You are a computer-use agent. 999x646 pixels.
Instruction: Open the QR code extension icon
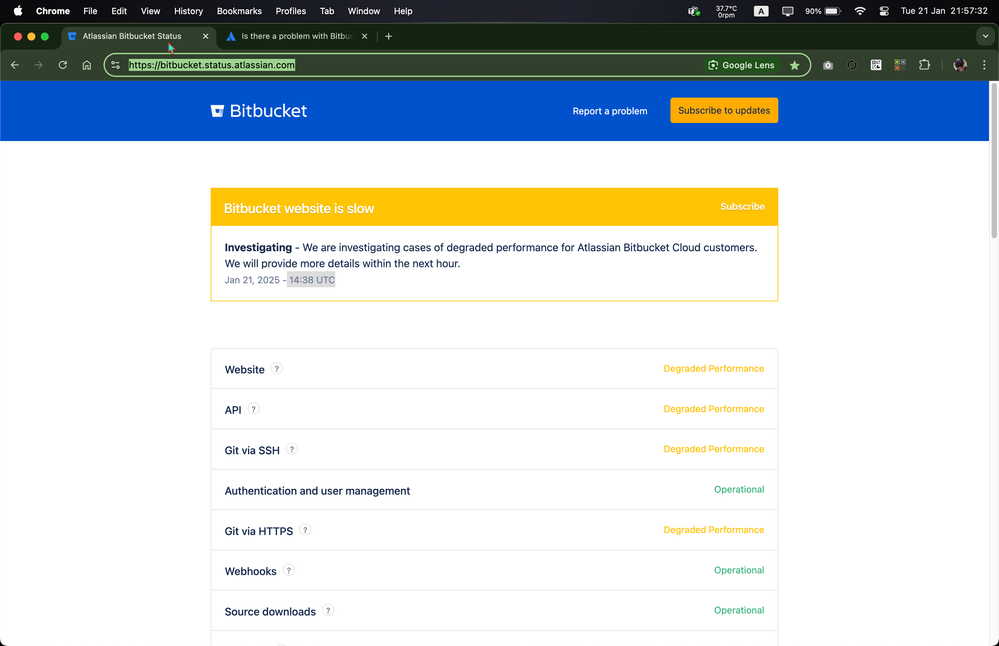click(x=876, y=65)
